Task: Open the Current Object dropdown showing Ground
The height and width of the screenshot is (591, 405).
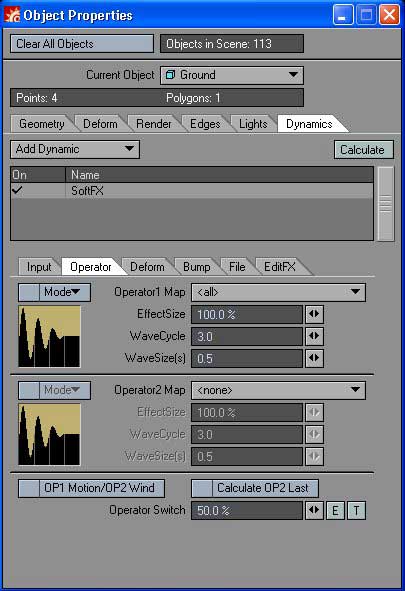Action: click(232, 75)
